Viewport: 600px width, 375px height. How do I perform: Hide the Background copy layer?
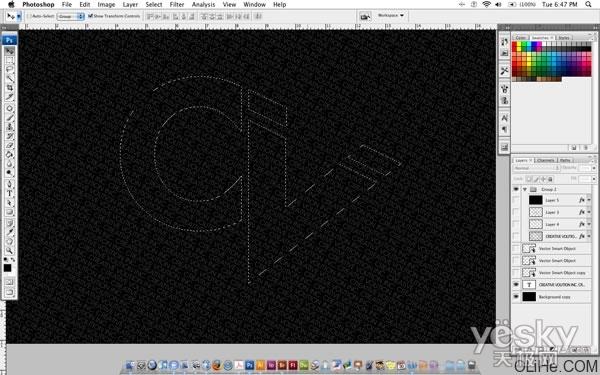tap(516, 297)
